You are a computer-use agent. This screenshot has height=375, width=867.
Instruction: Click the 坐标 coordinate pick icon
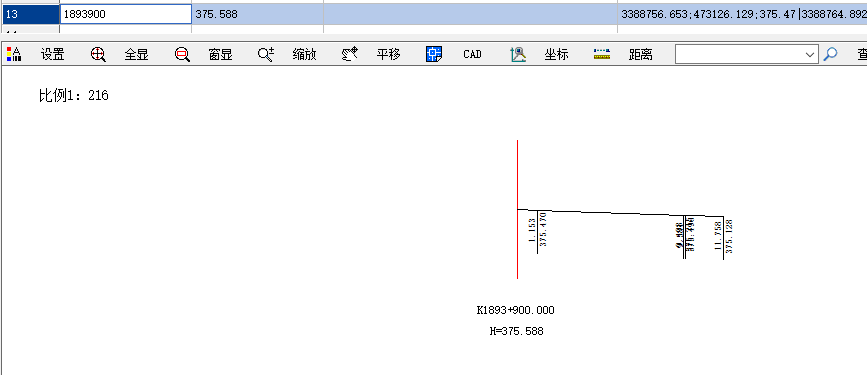tap(518, 54)
